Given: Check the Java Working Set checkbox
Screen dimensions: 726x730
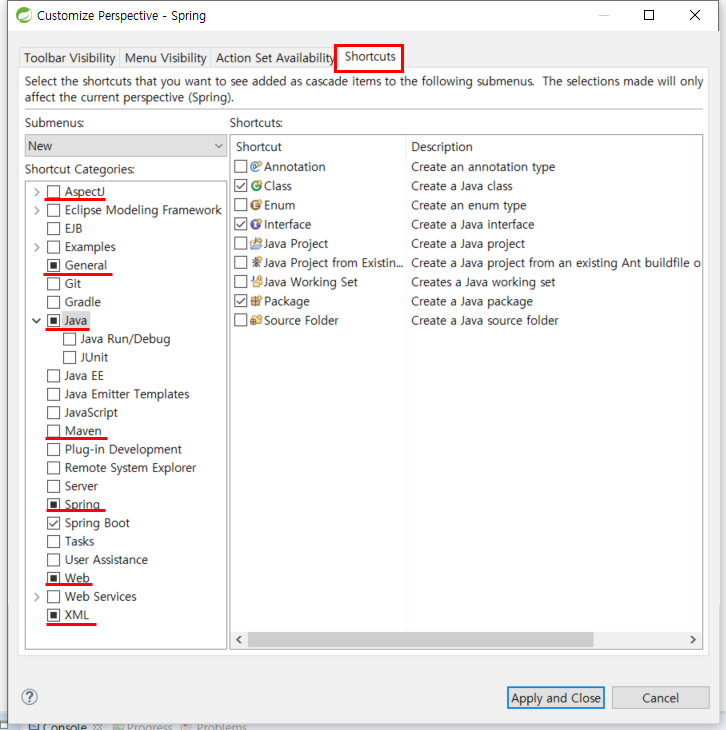Looking at the screenshot, I should pyautogui.click(x=240, y=282).
